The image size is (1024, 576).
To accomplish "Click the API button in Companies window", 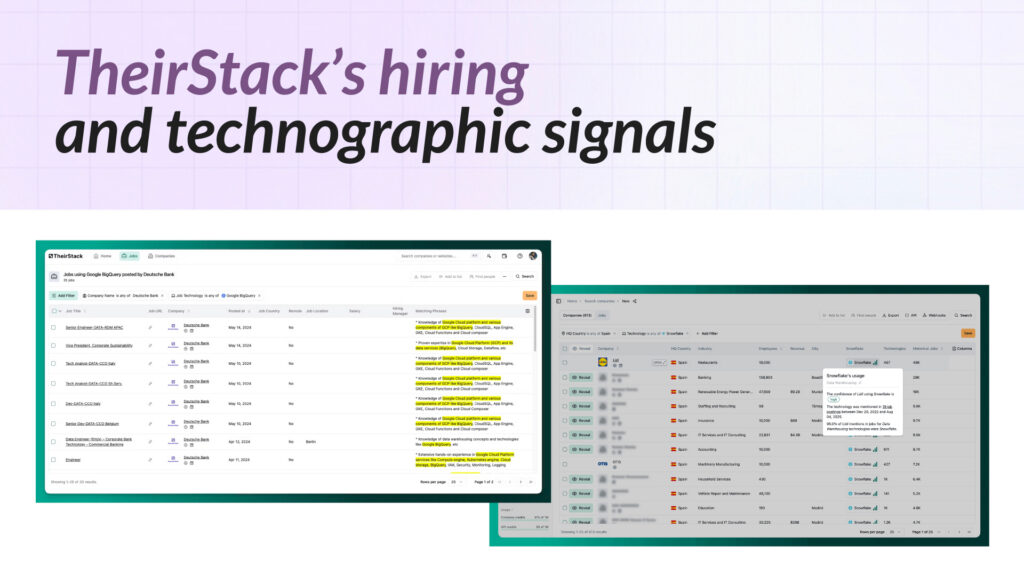I will [911, 315].
